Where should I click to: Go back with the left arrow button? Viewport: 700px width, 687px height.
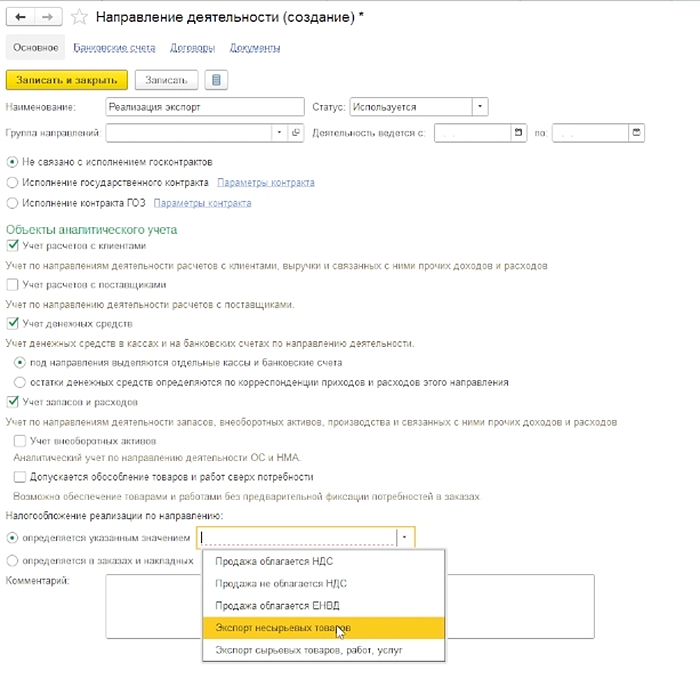[x=20, y=17]
